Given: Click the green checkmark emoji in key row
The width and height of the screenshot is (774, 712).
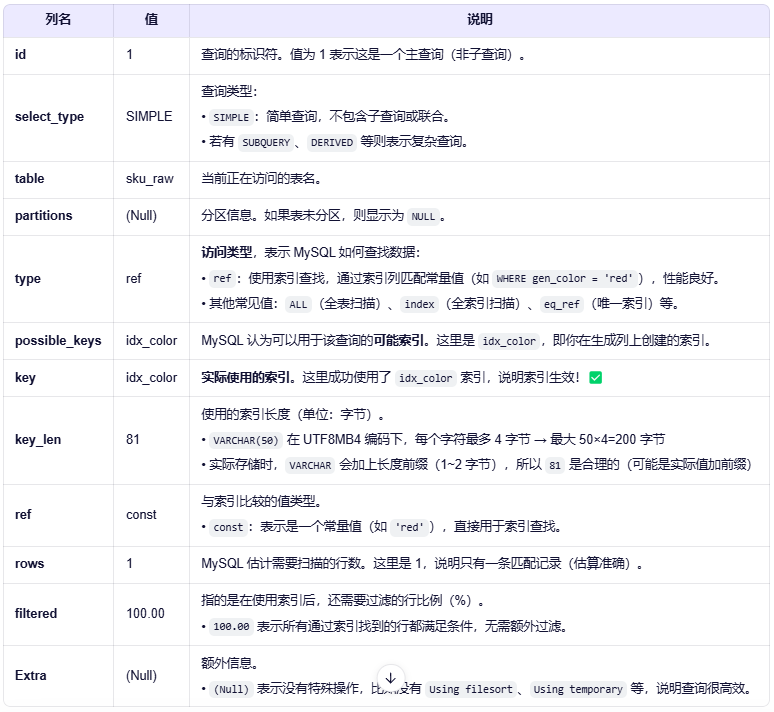Looking at the screenshot, I should (595, 378).
